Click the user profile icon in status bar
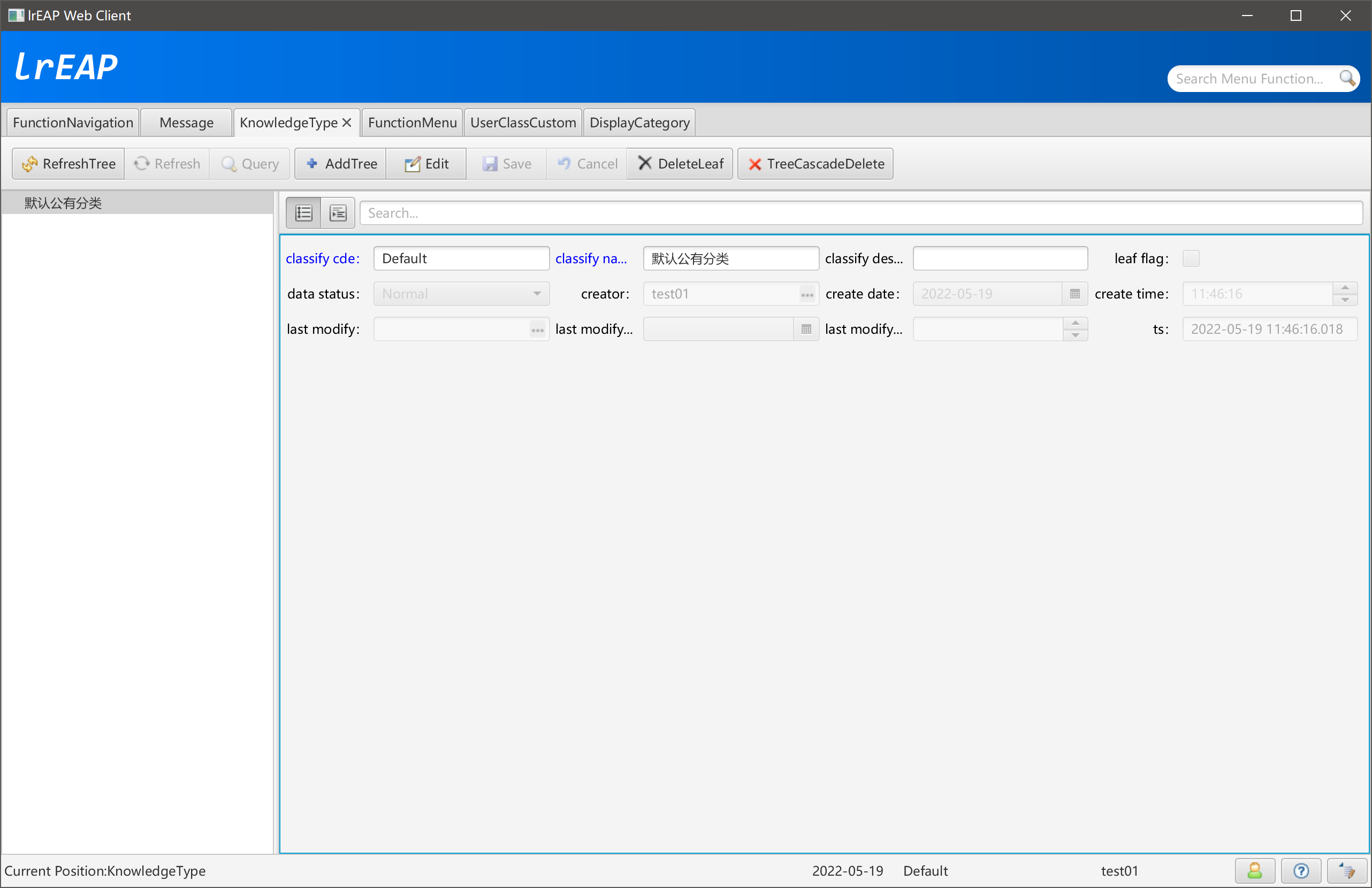This screenshot has width=1372, height=888. pos(1254,871)
